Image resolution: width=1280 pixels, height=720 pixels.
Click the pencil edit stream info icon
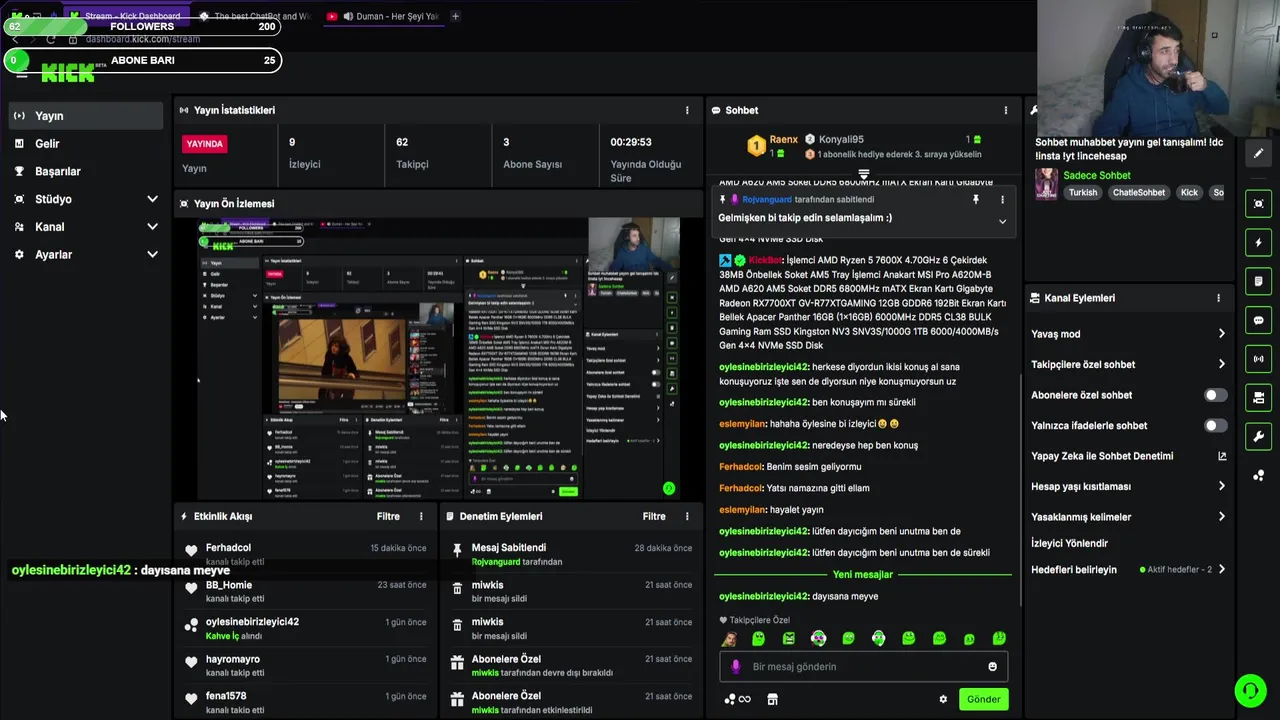1258,153
